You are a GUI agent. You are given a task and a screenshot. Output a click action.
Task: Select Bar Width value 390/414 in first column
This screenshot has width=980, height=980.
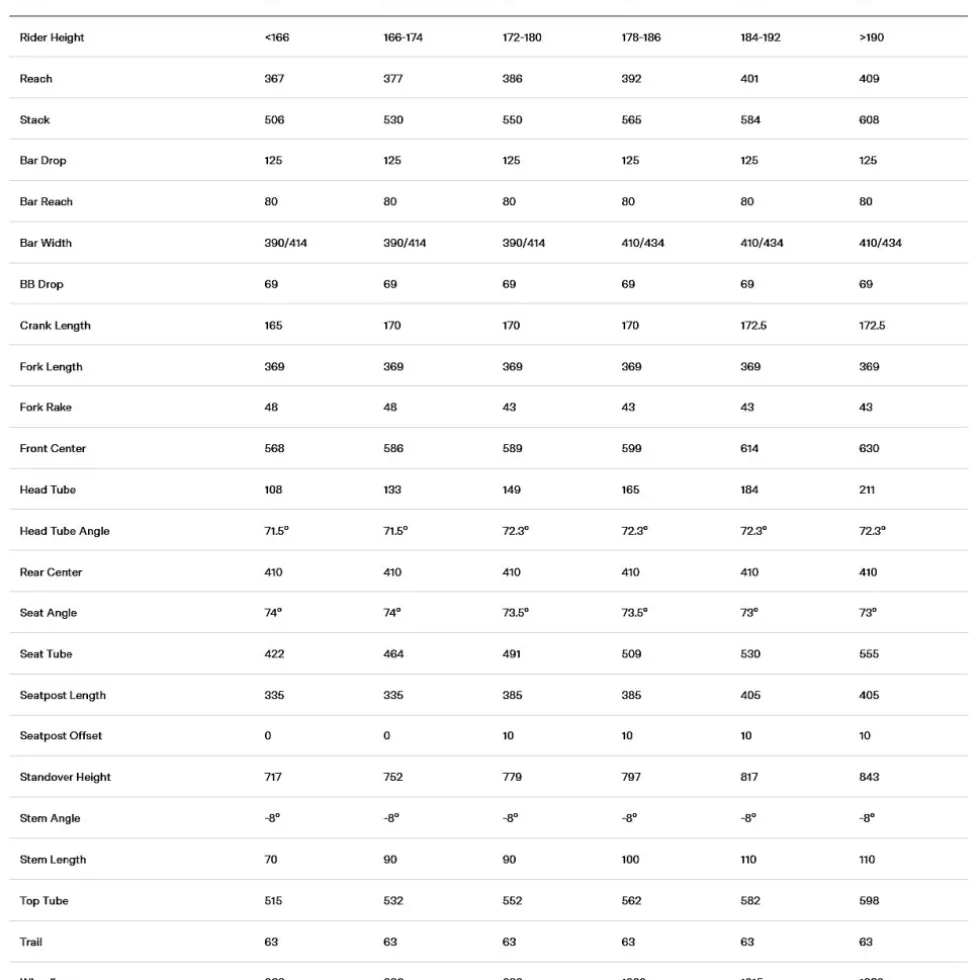tap(286, 243)
